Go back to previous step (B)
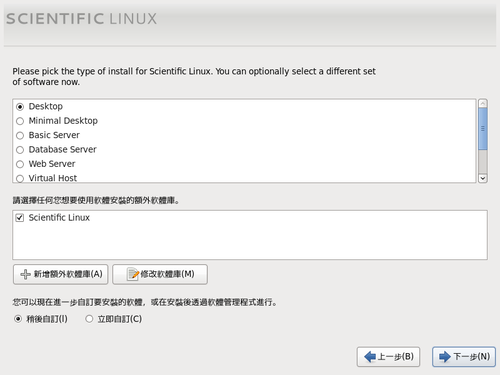500x375 pixels. tap(388, 357)
